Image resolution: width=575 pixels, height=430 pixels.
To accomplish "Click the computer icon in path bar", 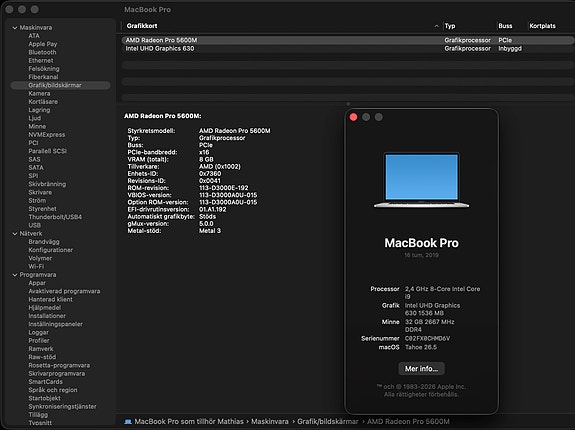I will pyautogui.click(x=128, y=422).
